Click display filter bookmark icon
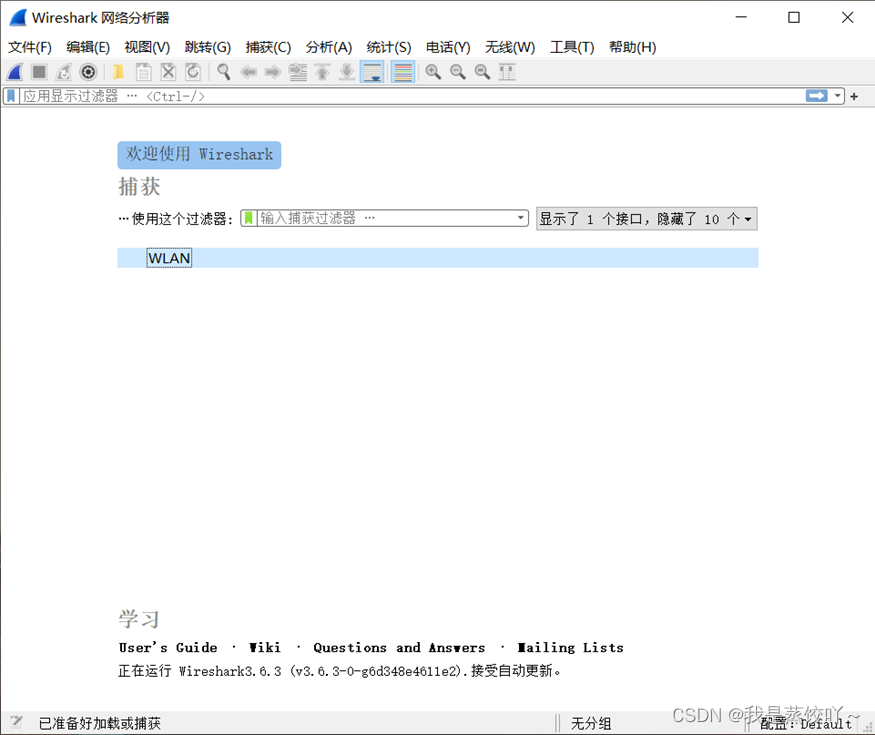 click(11, 96)
